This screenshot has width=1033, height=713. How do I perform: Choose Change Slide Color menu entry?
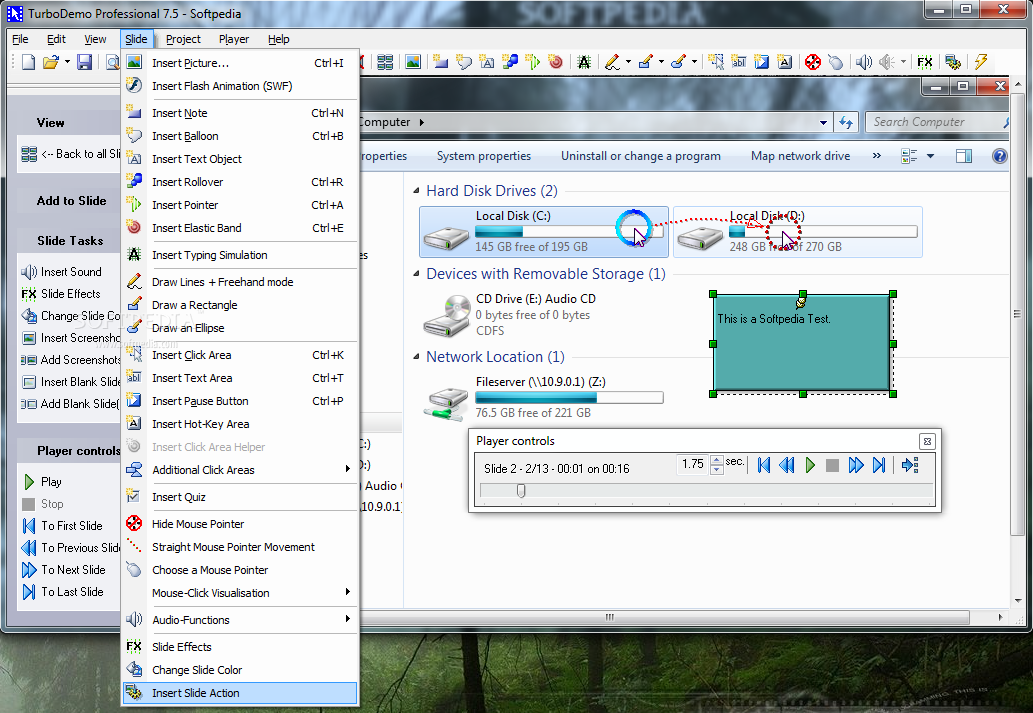tap(240, 670)
